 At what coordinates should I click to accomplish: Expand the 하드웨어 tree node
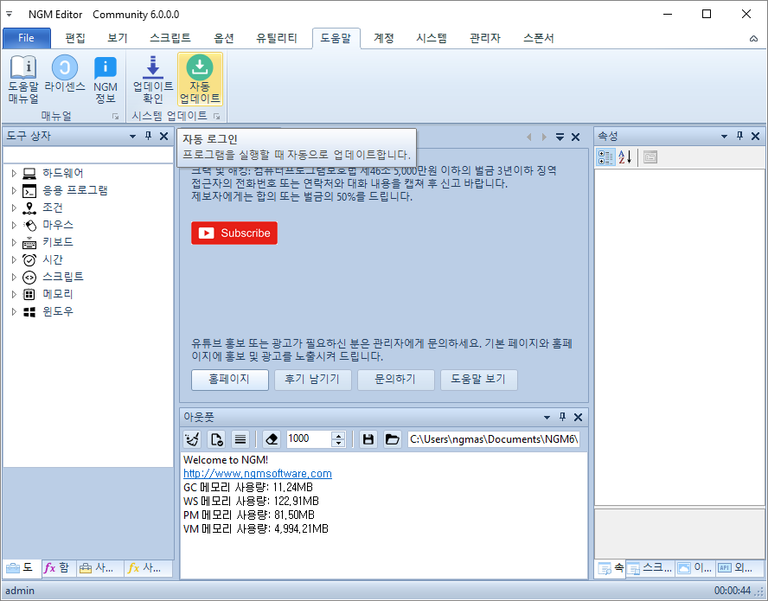point(14,173)
